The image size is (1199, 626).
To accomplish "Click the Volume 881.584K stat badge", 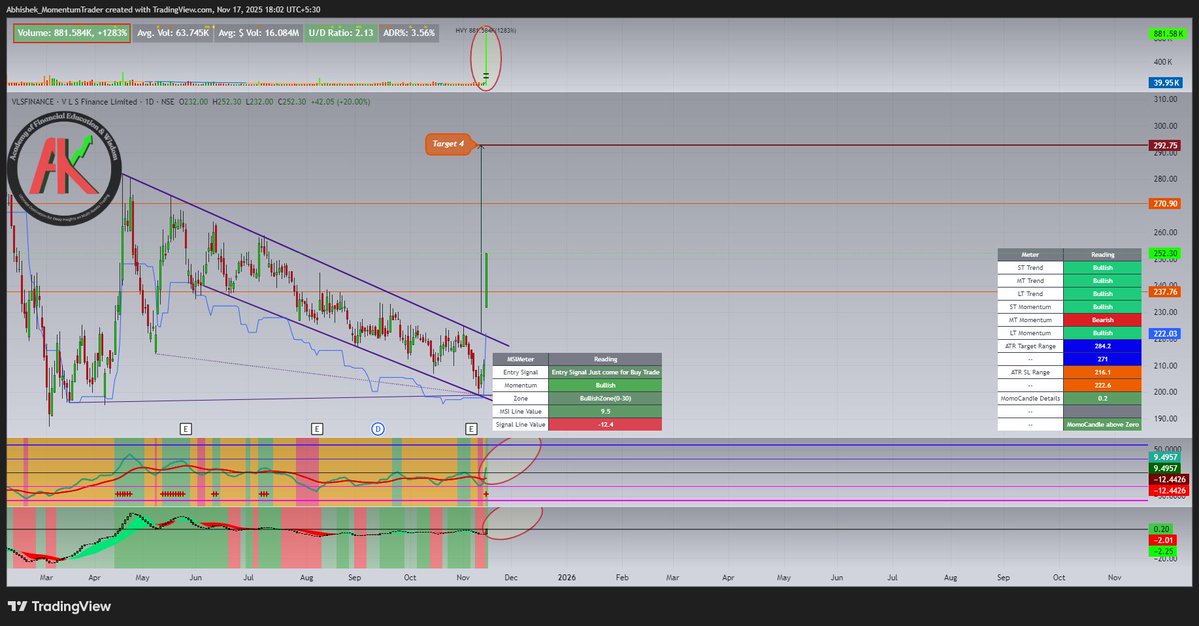I will 72,32.
